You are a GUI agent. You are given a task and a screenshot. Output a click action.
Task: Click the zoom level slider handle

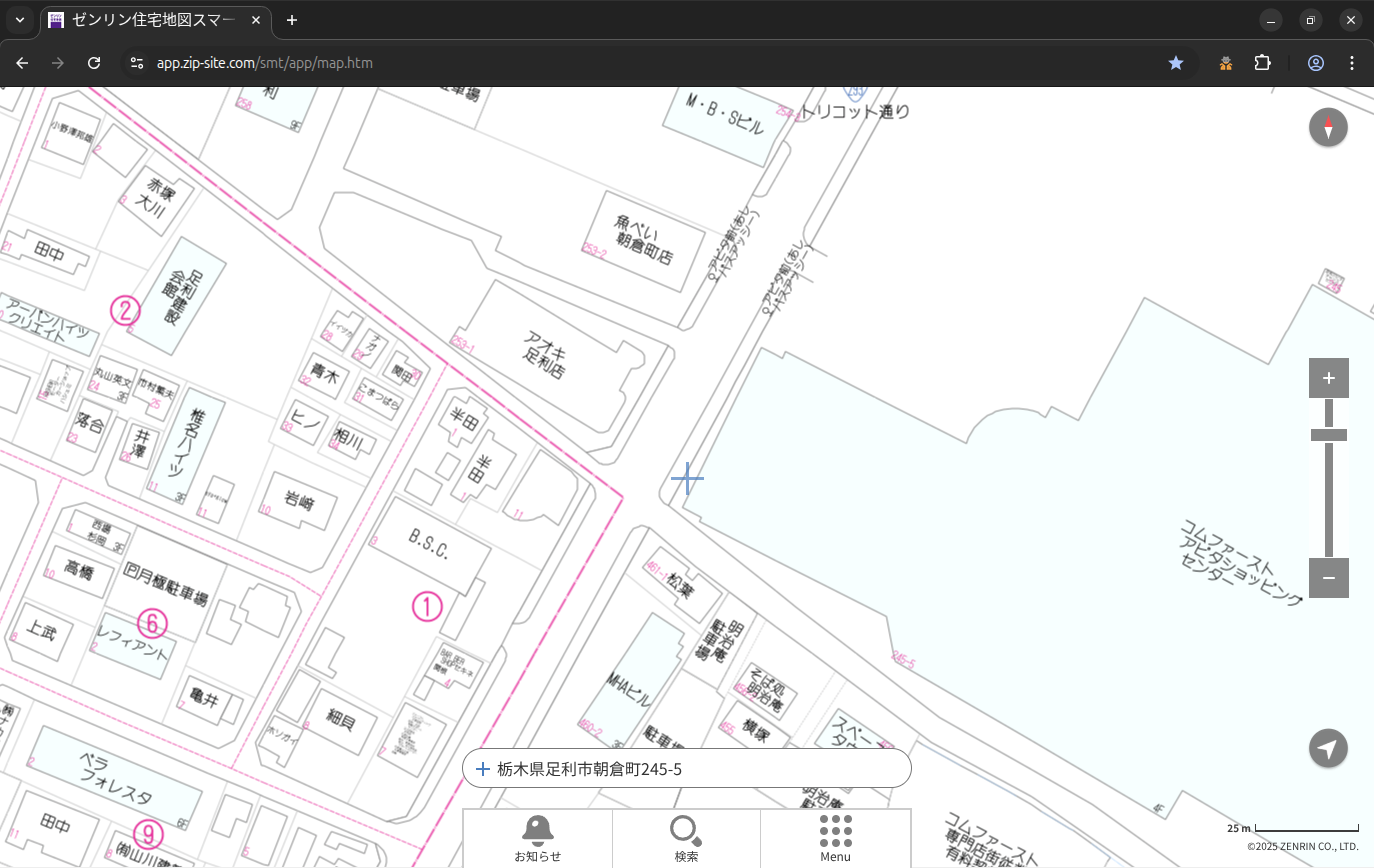click(1328, 435)
